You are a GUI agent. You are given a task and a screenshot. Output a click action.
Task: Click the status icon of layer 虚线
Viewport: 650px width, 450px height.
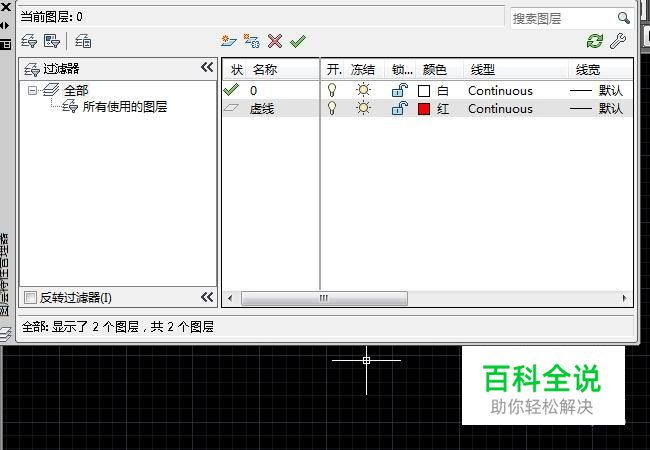coord(231,108)
